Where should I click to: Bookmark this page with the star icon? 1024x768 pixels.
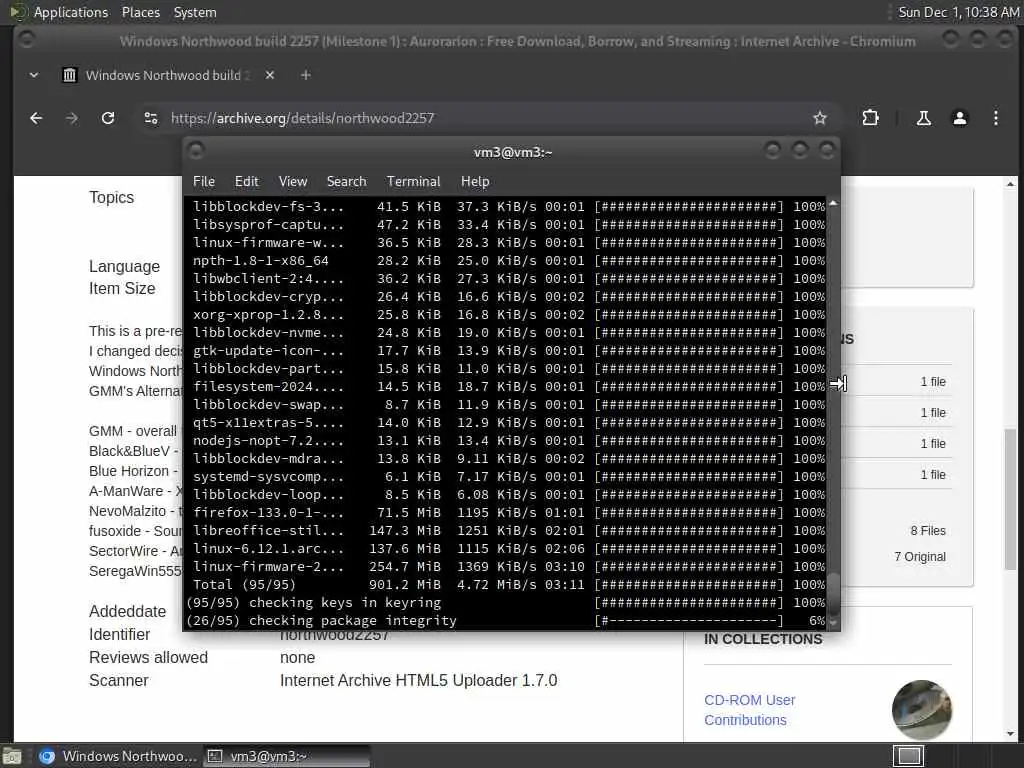click(x=820, y=118)
